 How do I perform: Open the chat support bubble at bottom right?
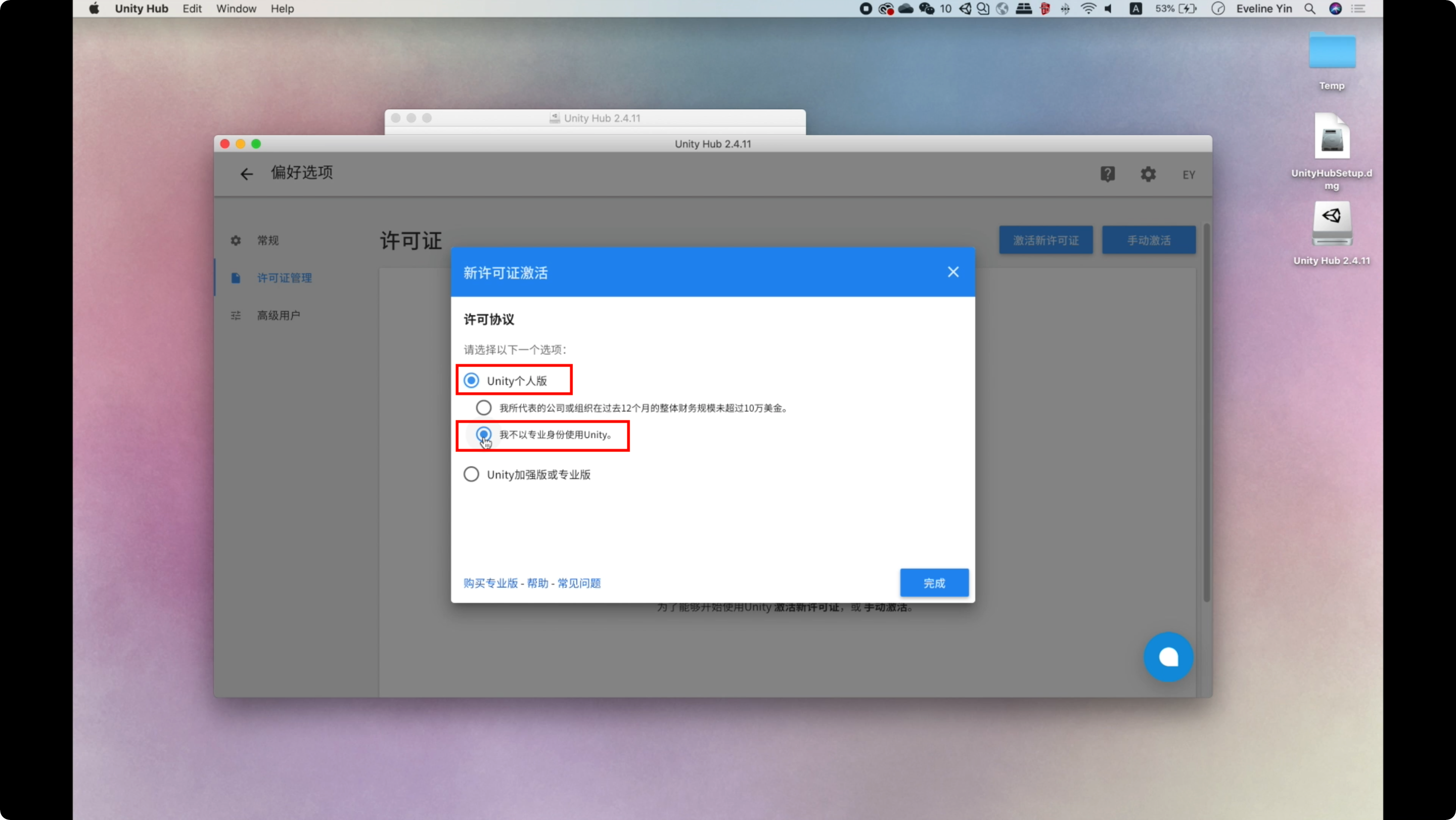click(x=1168, y=656)
